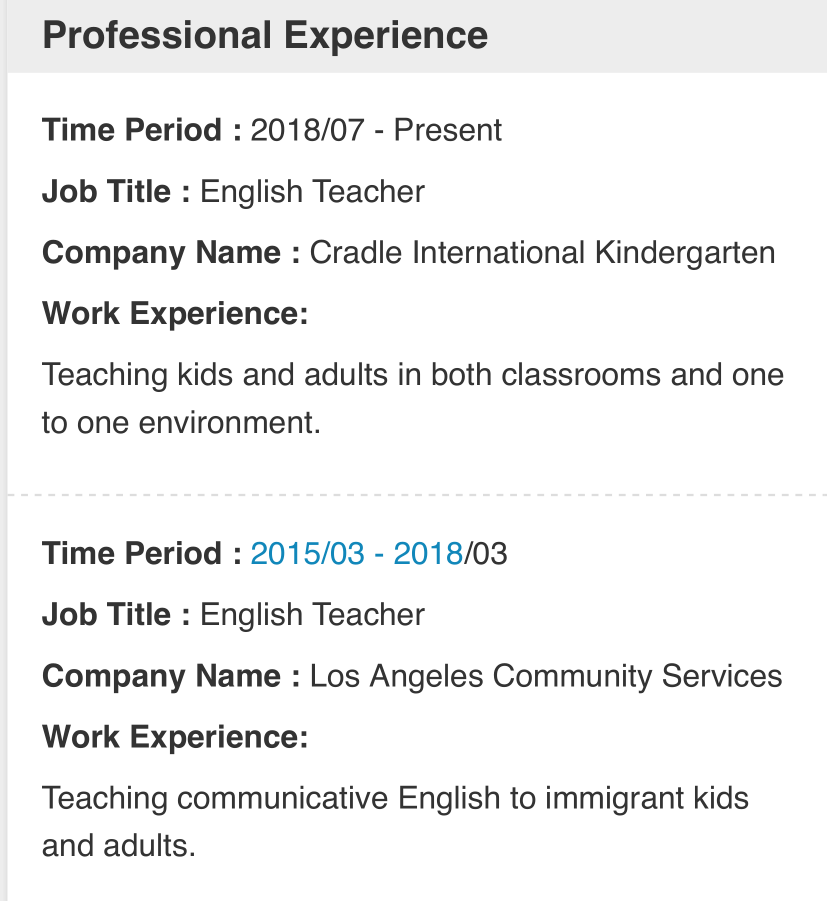Viewport: 827px width, 901px height.
Task: Click the Job Title label in the 2015/03 entry
Action: 115,614
